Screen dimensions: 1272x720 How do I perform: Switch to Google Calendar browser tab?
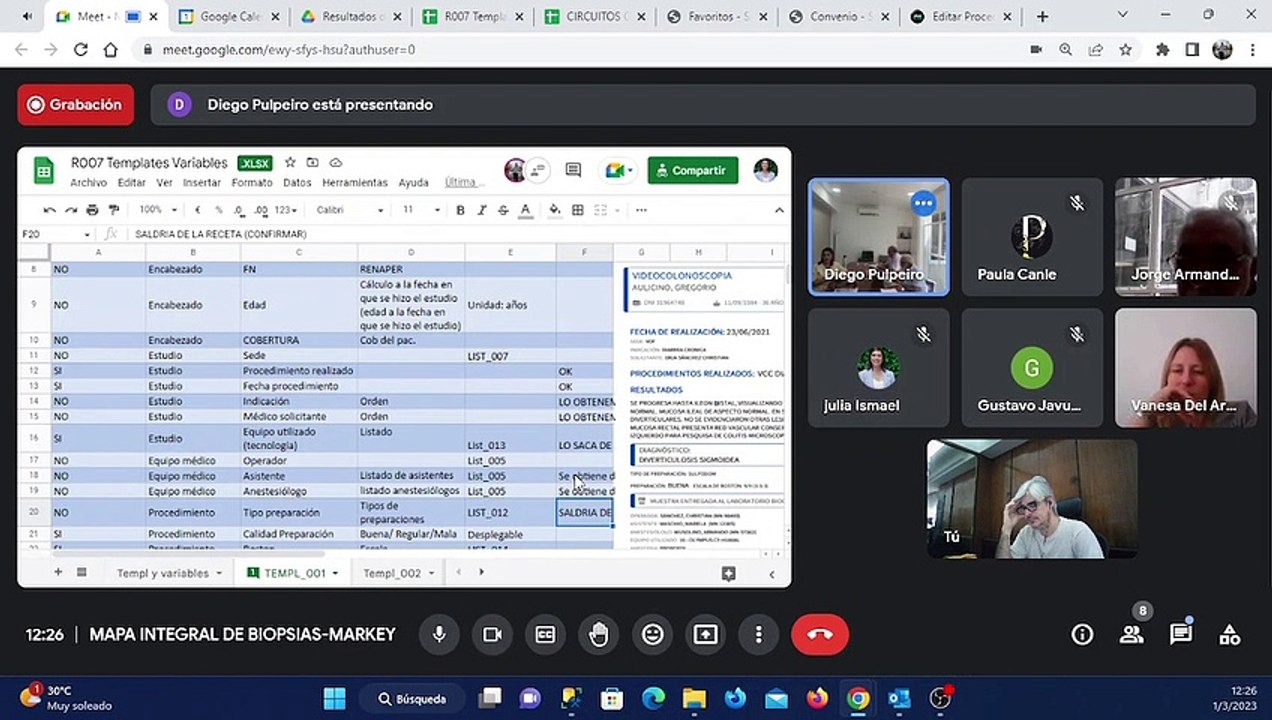230,17
